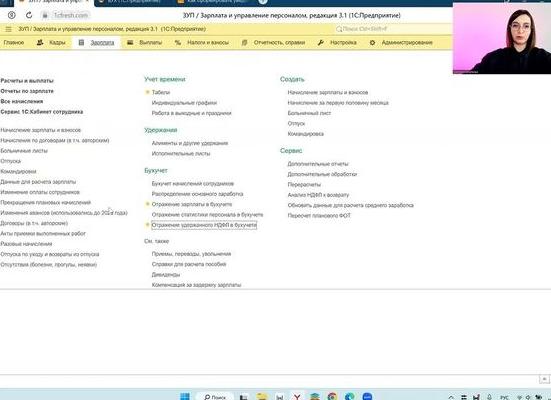Image resolution: width=551 pixels, height=400 pixels.
Task: Open Отражение удержанного НДФЛ в бухучете
Action: 204,225
